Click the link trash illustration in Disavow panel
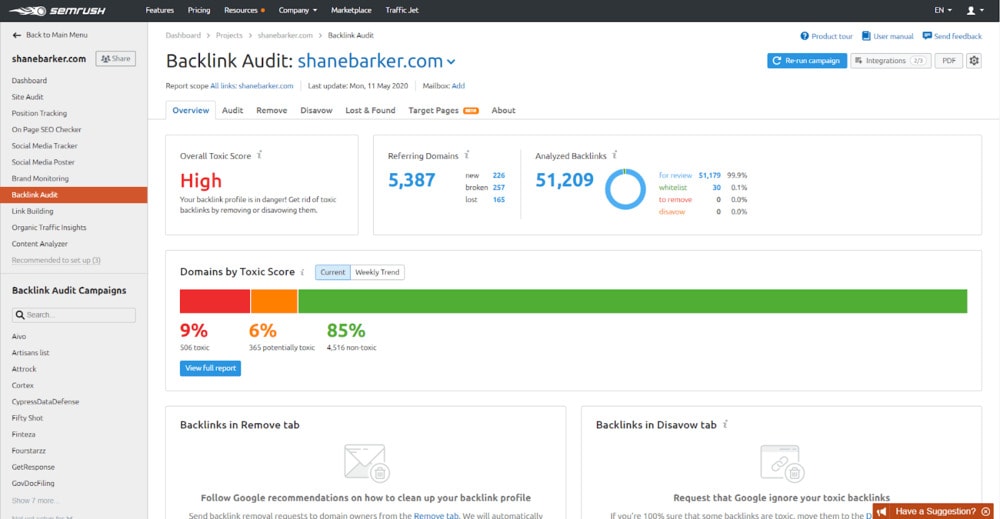Viewport: 1000px width, 519px height. 782,463
